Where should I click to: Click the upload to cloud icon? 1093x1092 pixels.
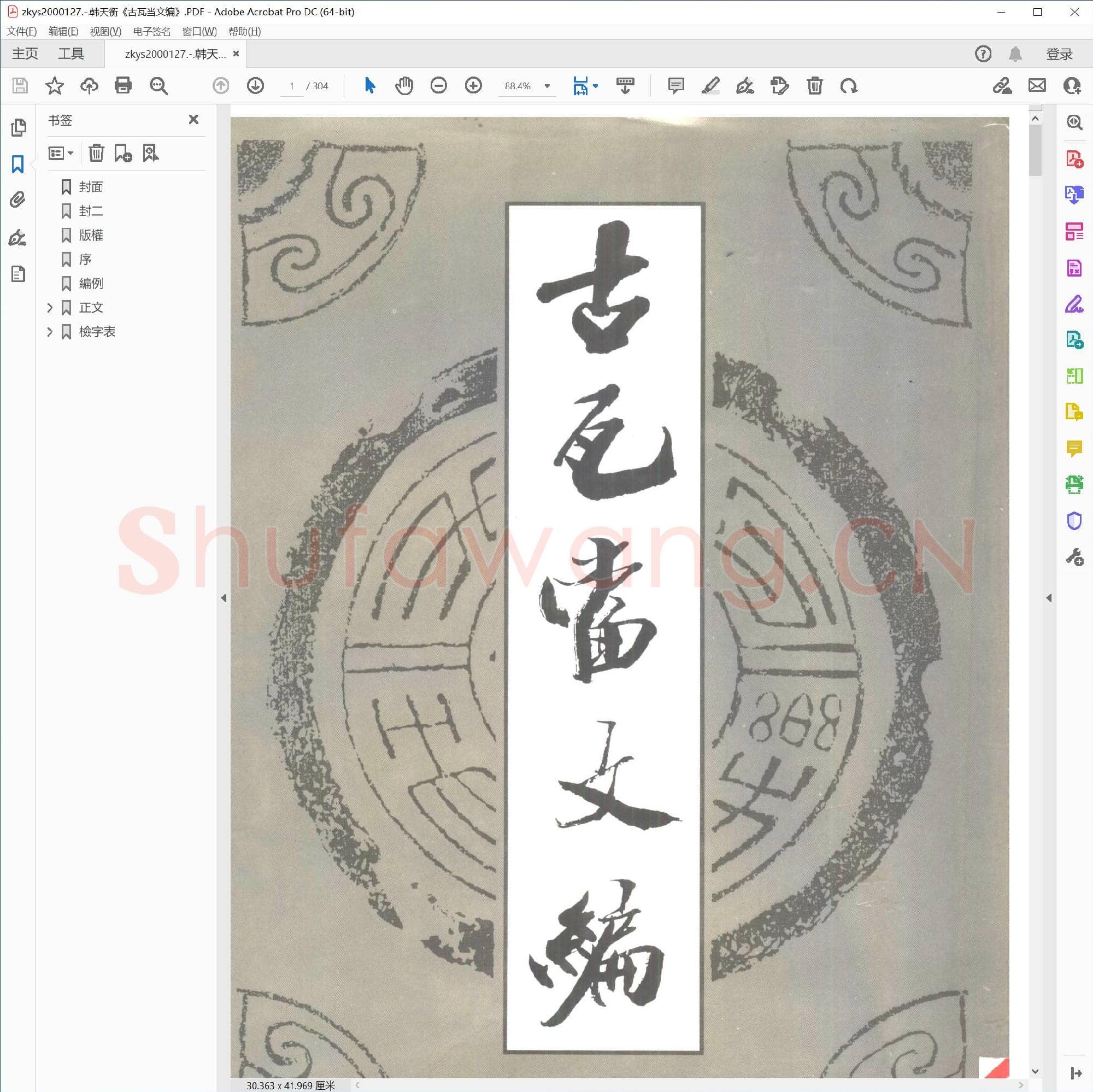tap(90, 86)
